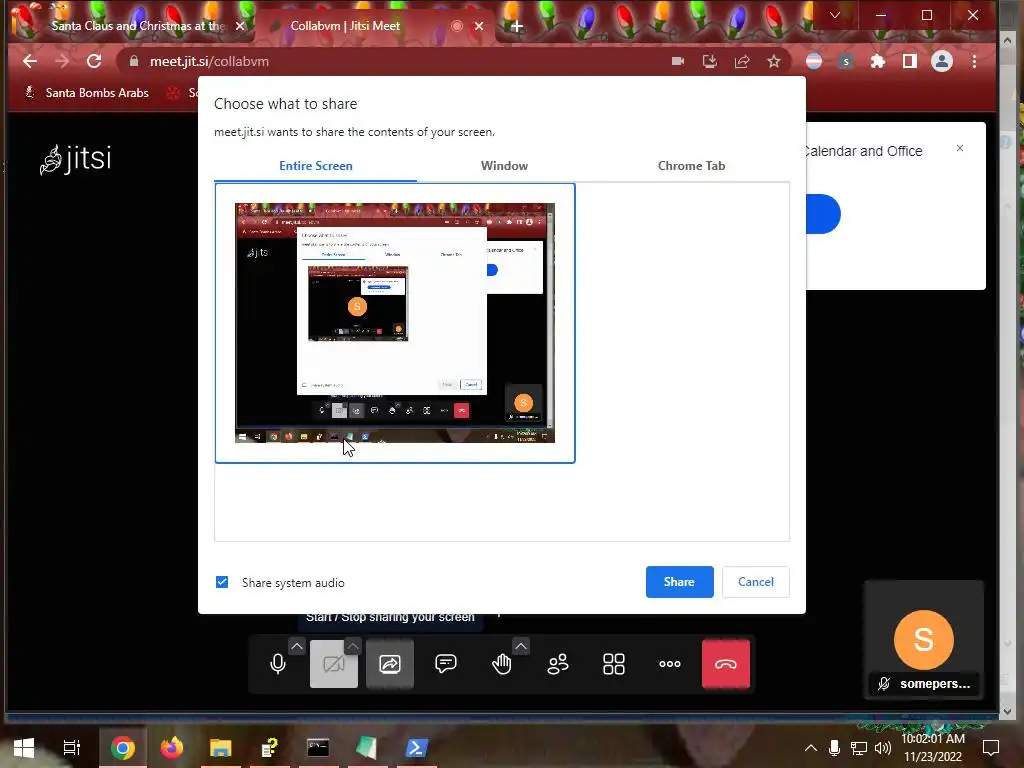View site lock information icon
Image resolution: width=1024 pixels, height=768 pixels.
click(134, 61)
